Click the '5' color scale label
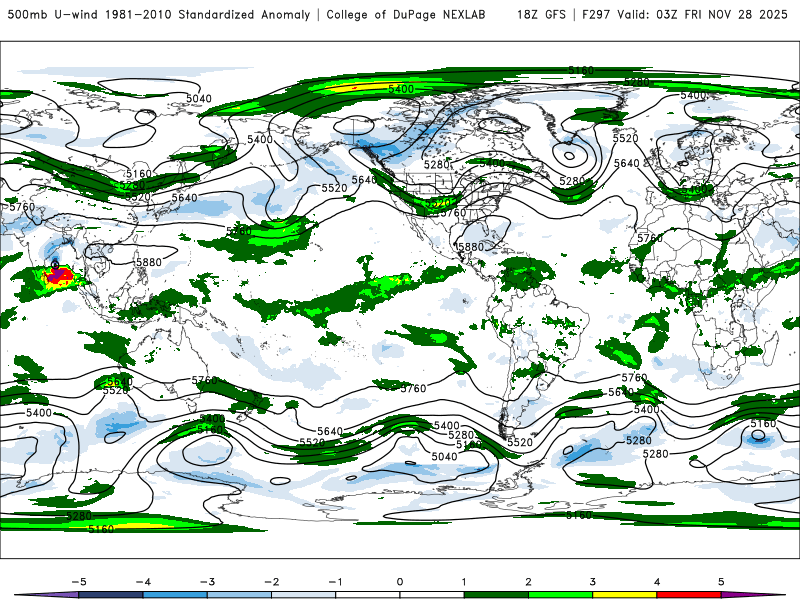800x600 pixels. click(721, 582)
